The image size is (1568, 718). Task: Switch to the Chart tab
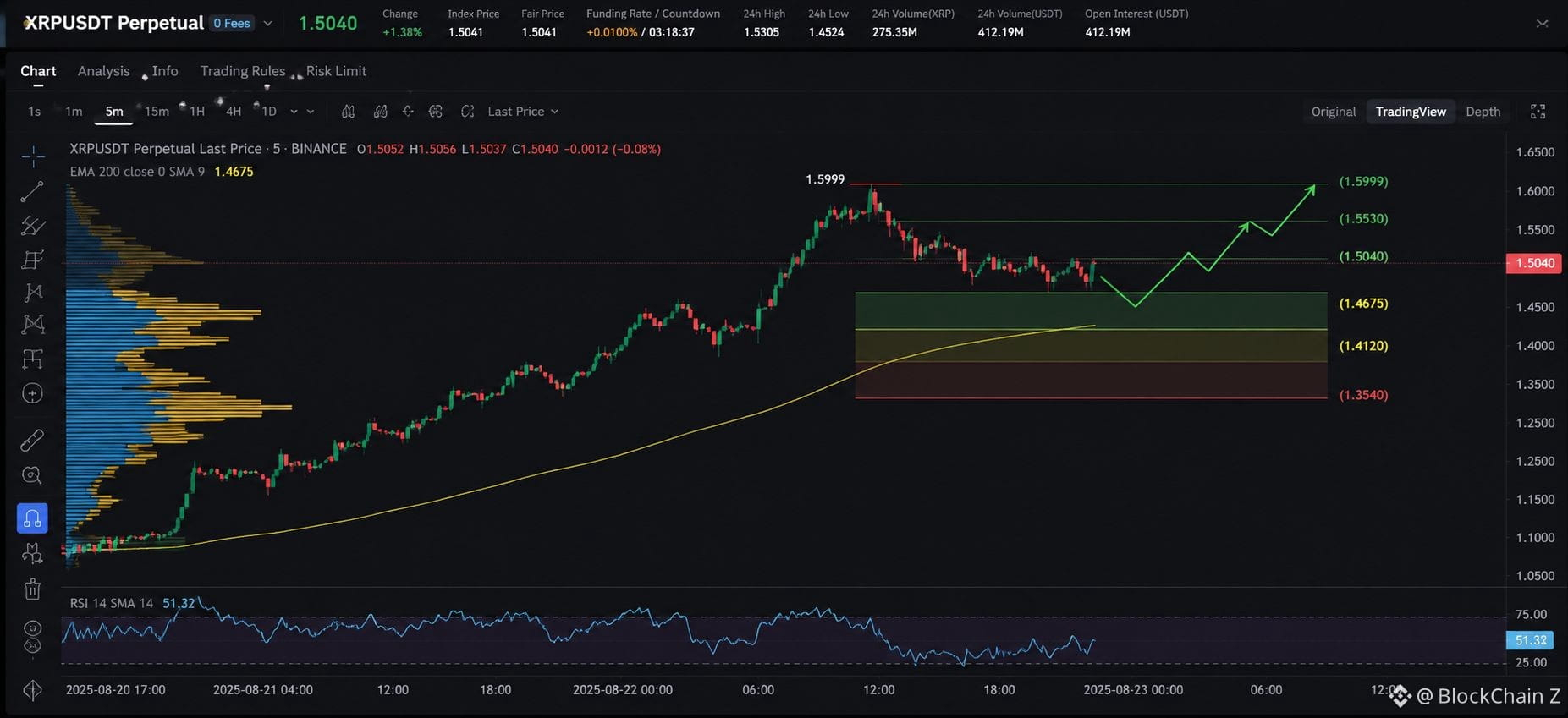tap(38, 71)
